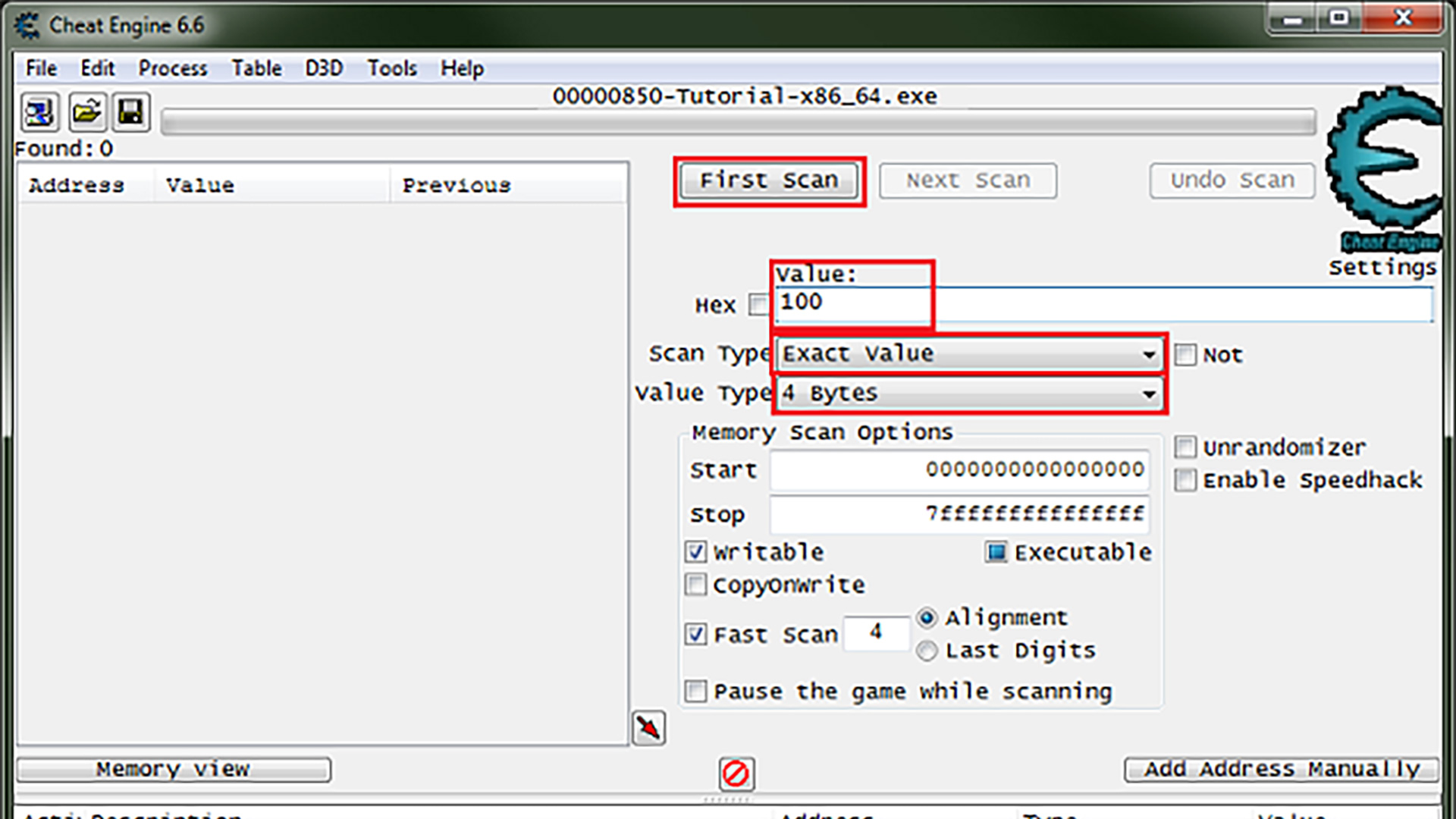Open the File menu

pyautogui.click(x=41, y=68)
